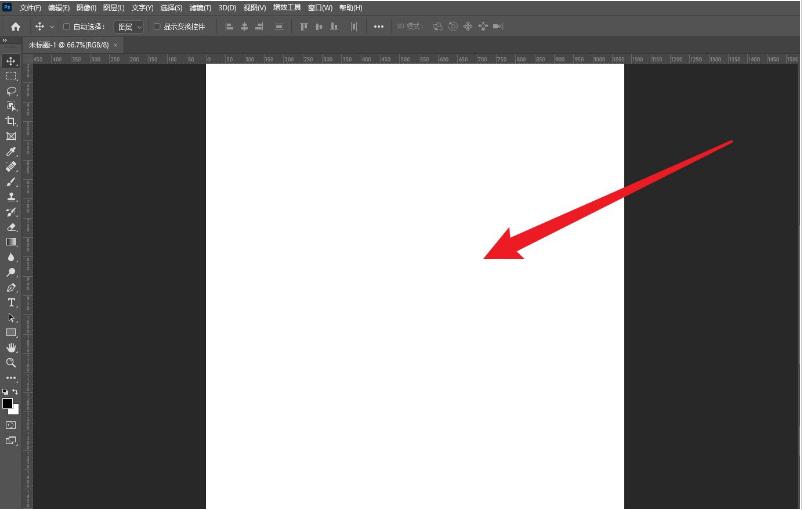Image resolution: width=802 pixels, height=510 pixels.
Task: Click the 3D pan camera icon
Action: coord(467,27)
